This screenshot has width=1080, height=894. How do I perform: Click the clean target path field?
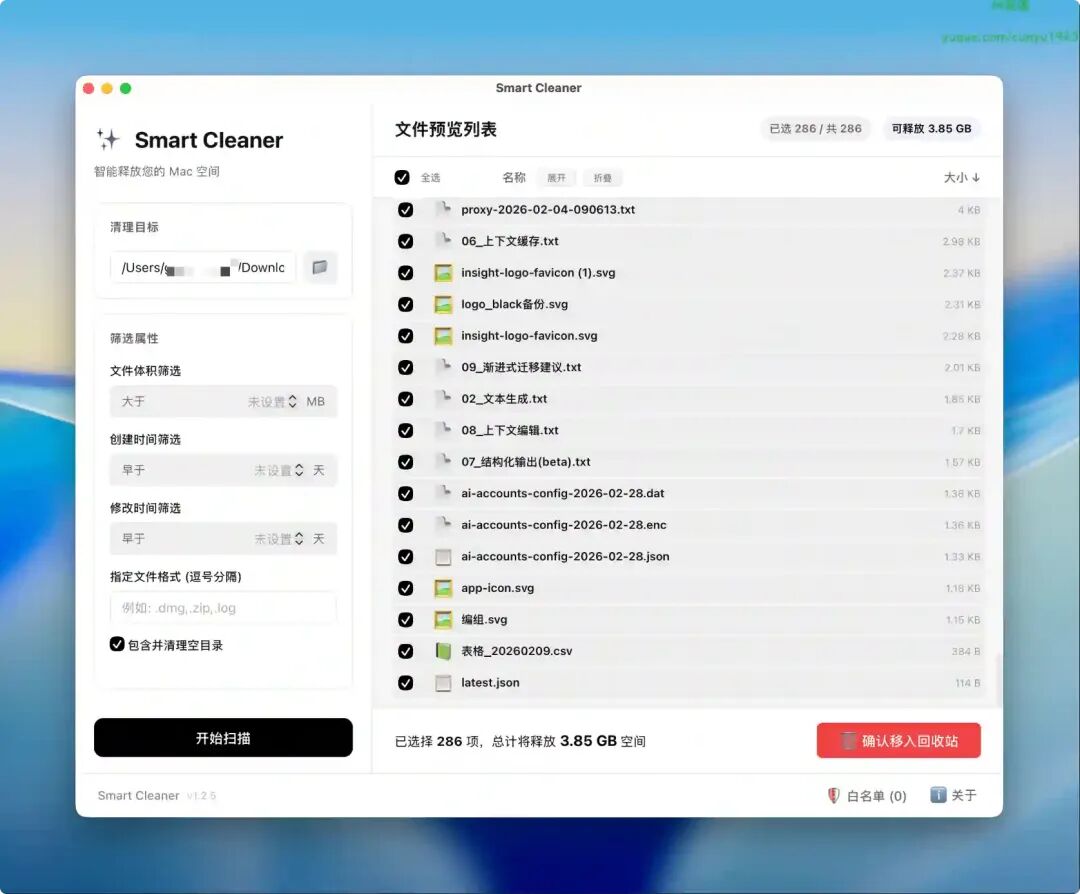point(202,267)
